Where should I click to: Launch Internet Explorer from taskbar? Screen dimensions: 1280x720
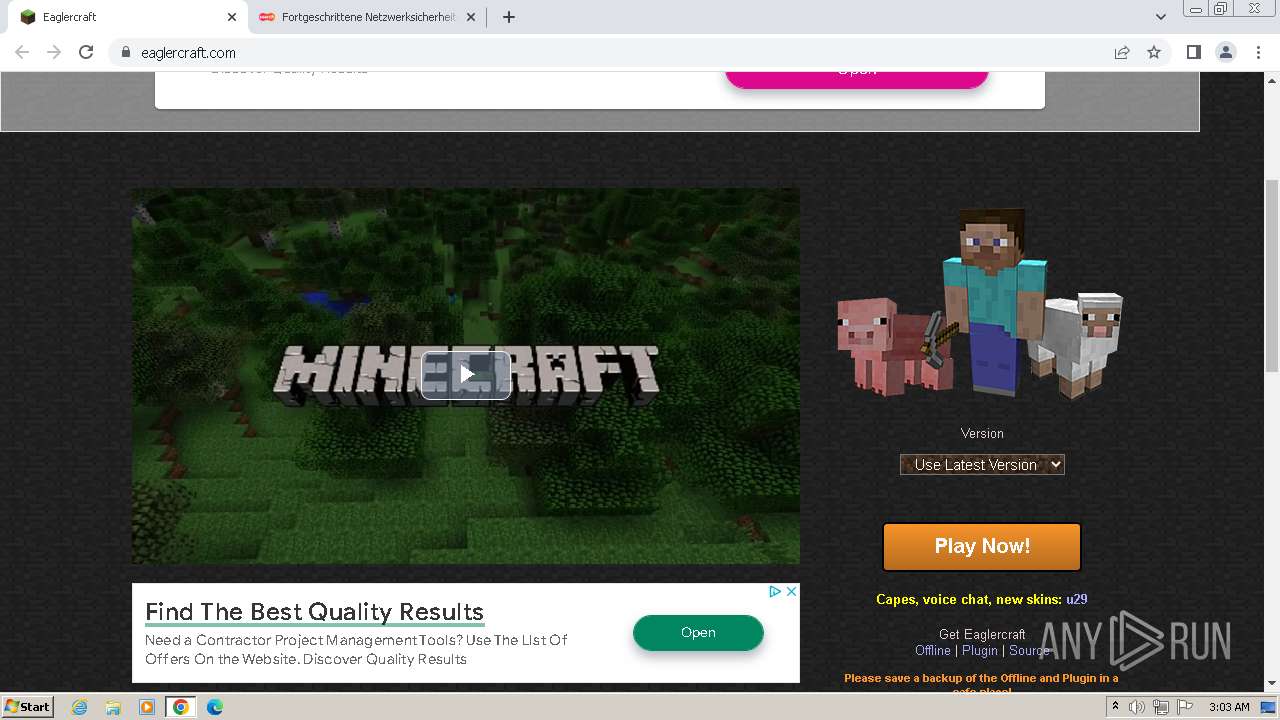click(79, 707)
